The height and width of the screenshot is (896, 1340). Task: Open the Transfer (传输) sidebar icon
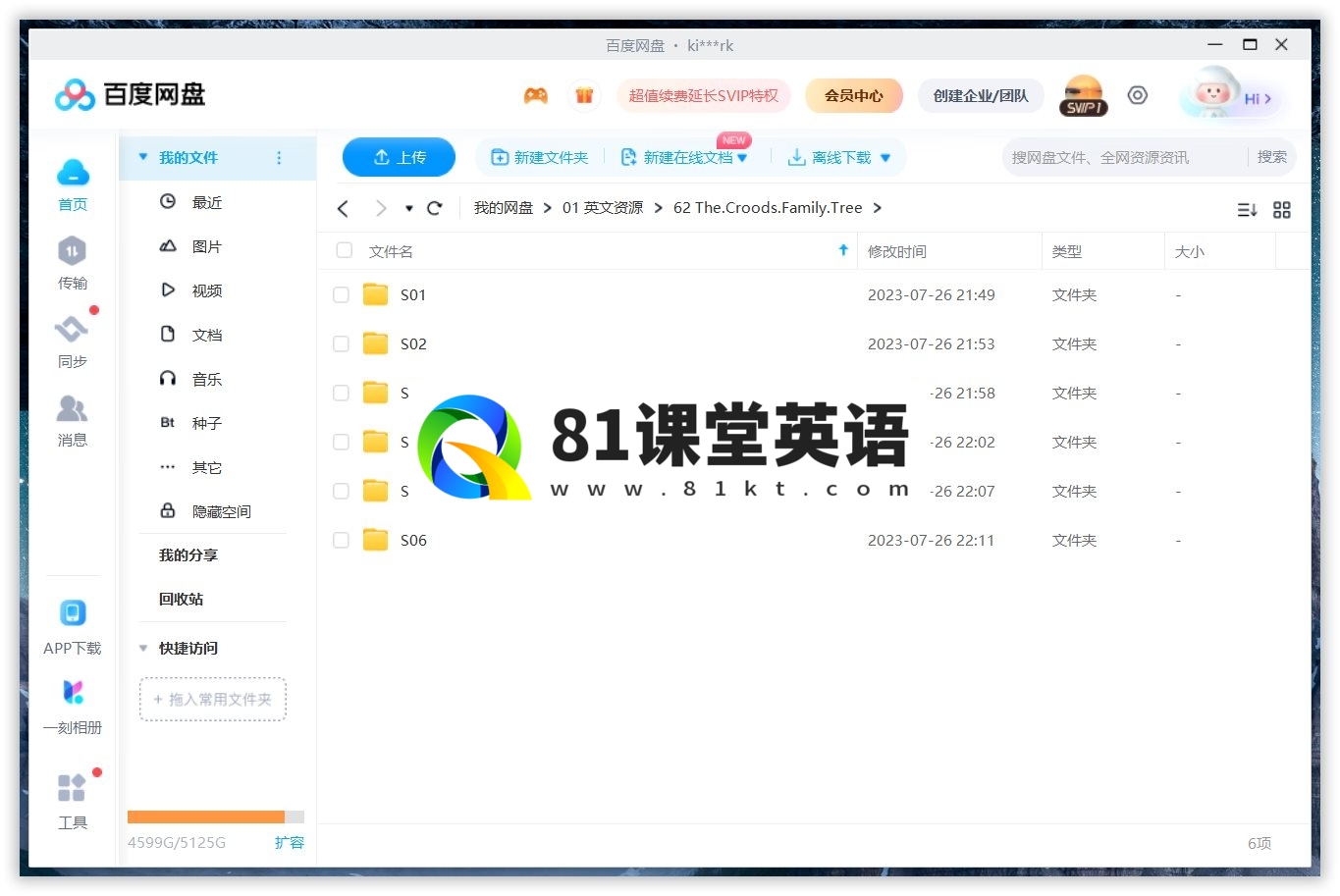pyautogui.click(x=73, y=251)
